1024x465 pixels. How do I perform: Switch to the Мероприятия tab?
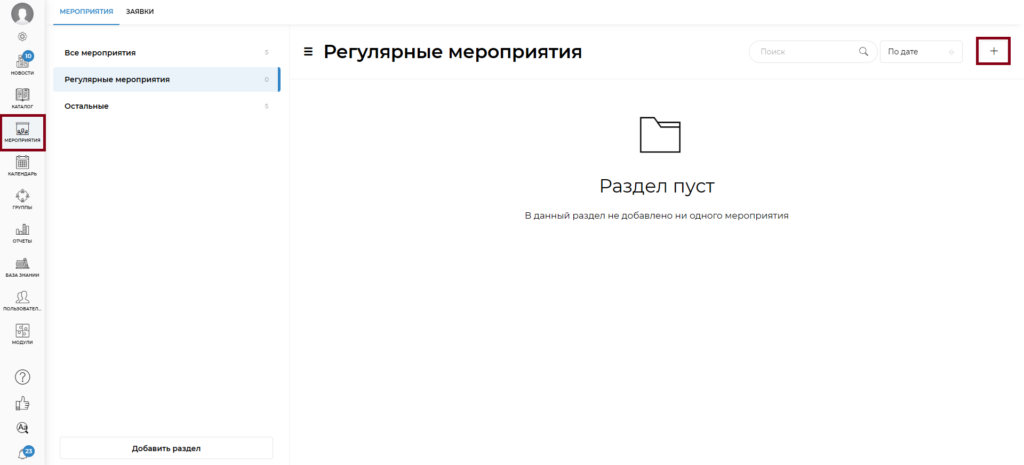86,12
